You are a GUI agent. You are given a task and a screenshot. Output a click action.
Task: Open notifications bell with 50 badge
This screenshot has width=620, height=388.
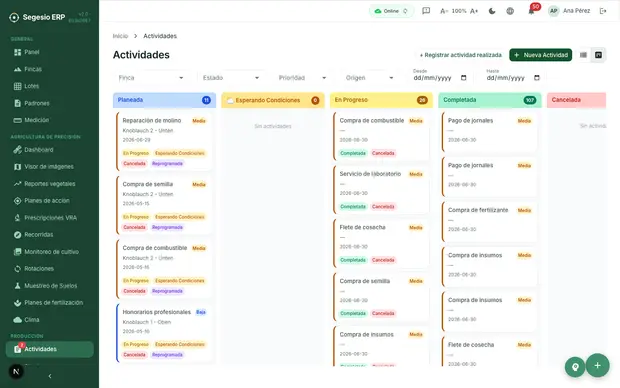pyautogui.click(x=531, y=11)
